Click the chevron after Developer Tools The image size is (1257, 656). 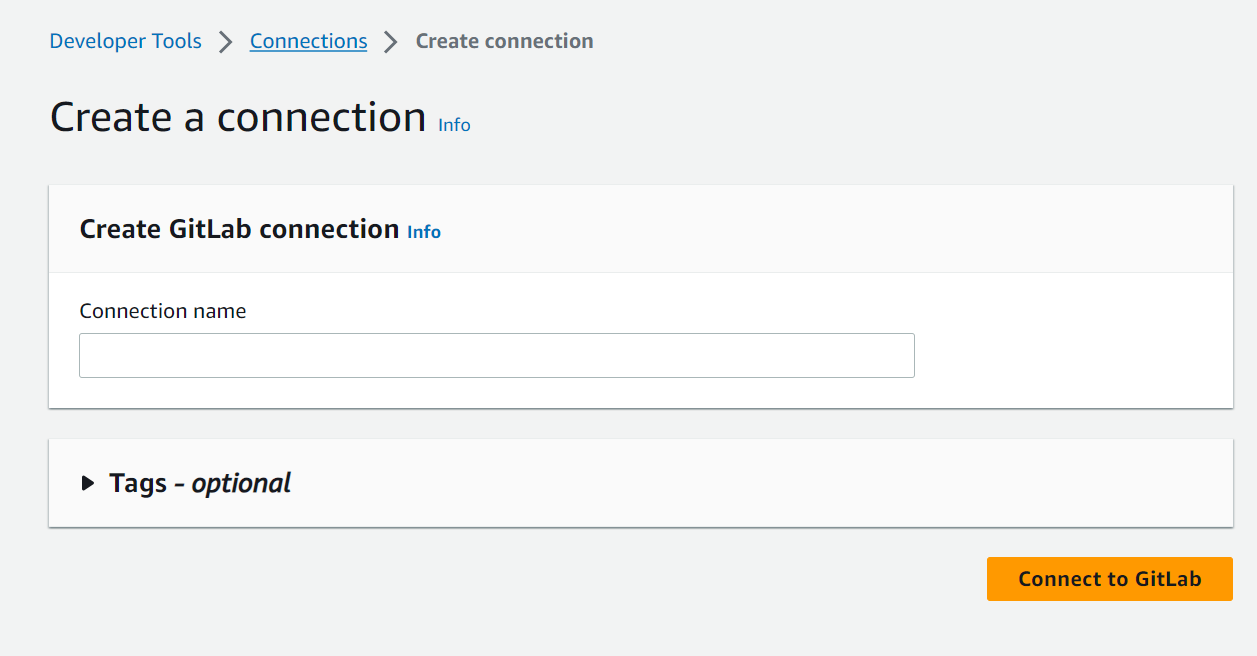click(226, 41)
